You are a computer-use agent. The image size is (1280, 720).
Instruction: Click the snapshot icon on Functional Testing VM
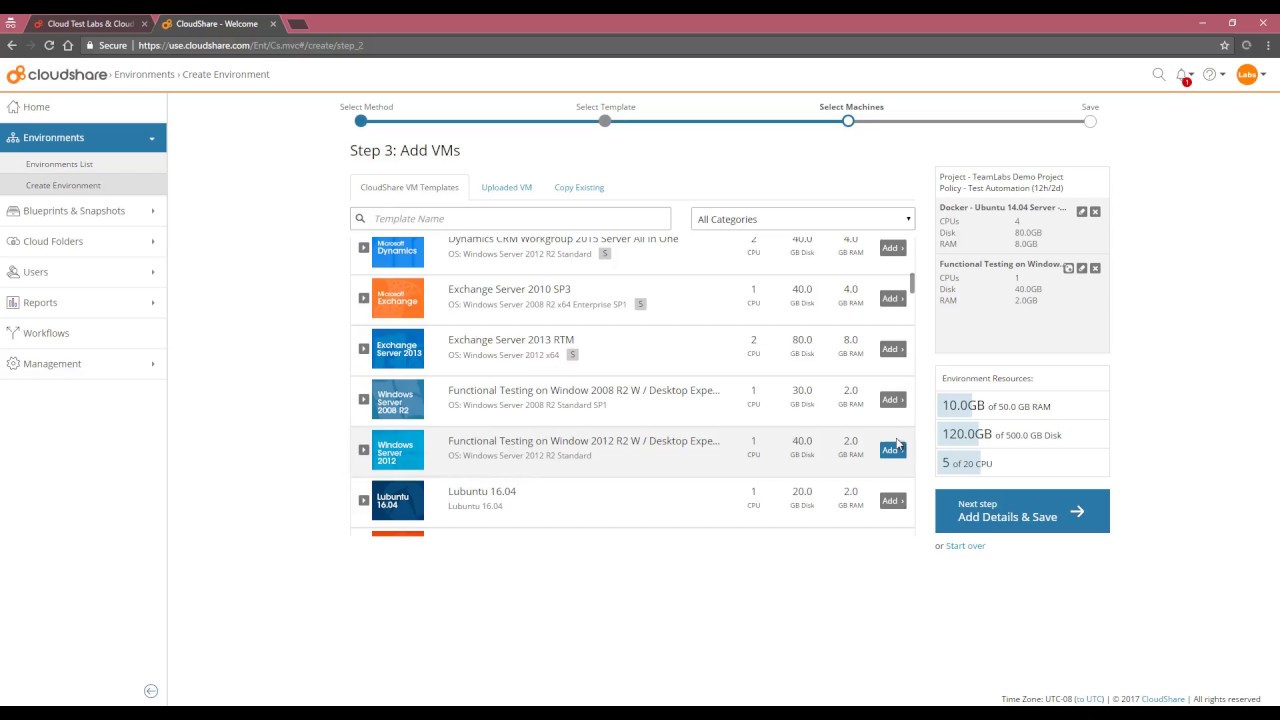[x=1069, y=268]
